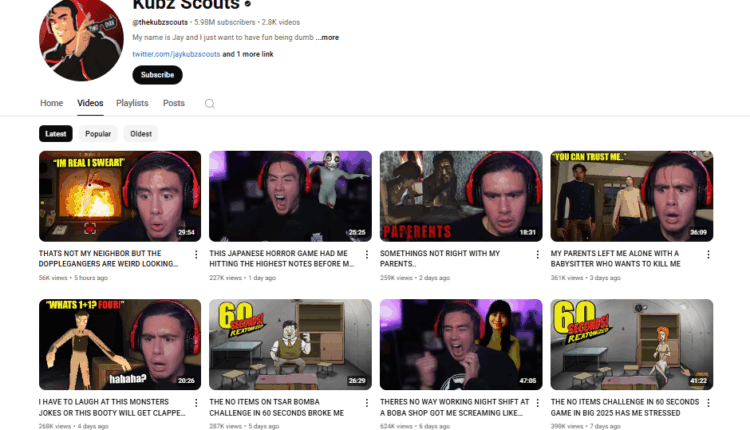This screenshot has height=430, width=750.
Task: Open options menu for SOMETHINGS NOT RIGHT video
Action: [538, 255]
